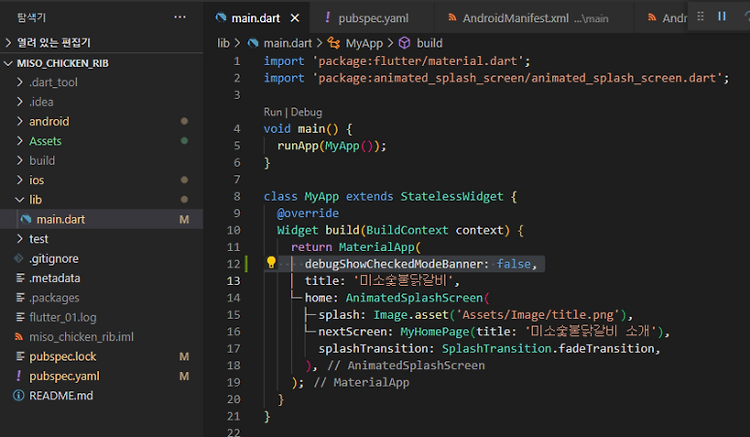Click 'StatelessWidget' on line 8
Image resolution: width=750 pixels, height=437 pixels.
[452, 197]
